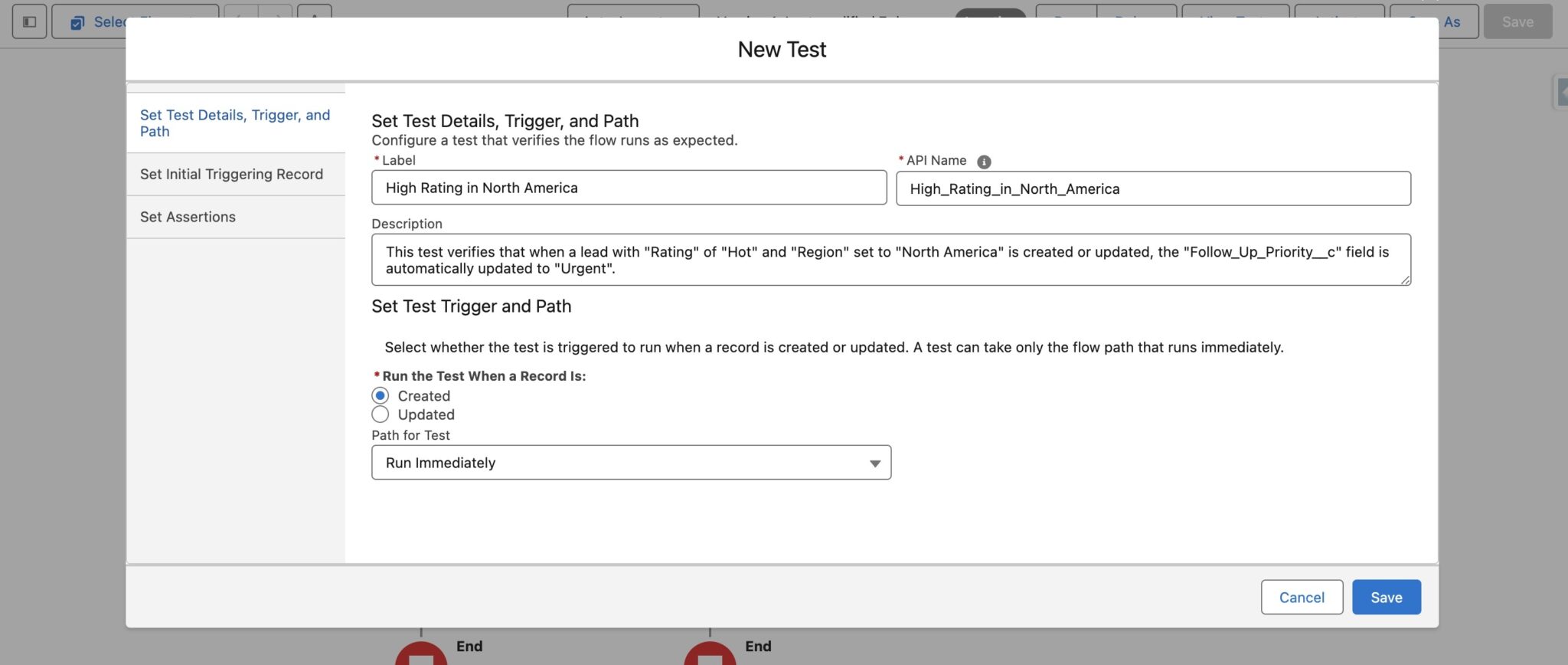Click inside the Description text area
Viewport: 1568px width, 665px height.
[x=890, y=260]
